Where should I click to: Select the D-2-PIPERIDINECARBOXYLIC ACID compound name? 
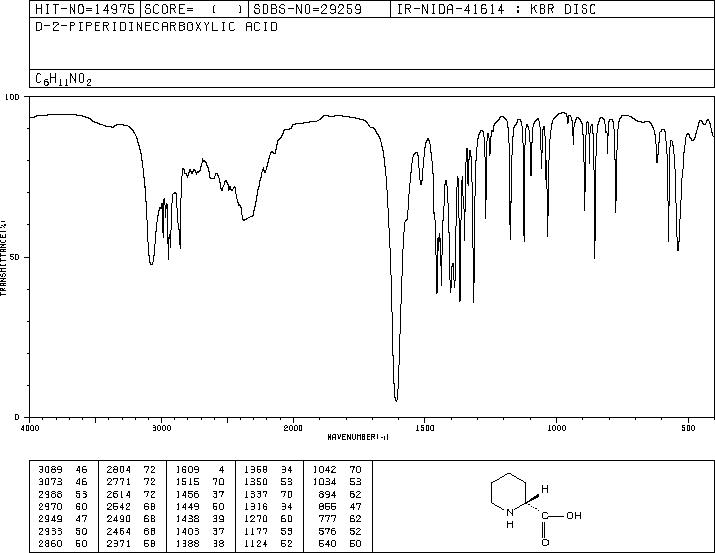[156, 27]
